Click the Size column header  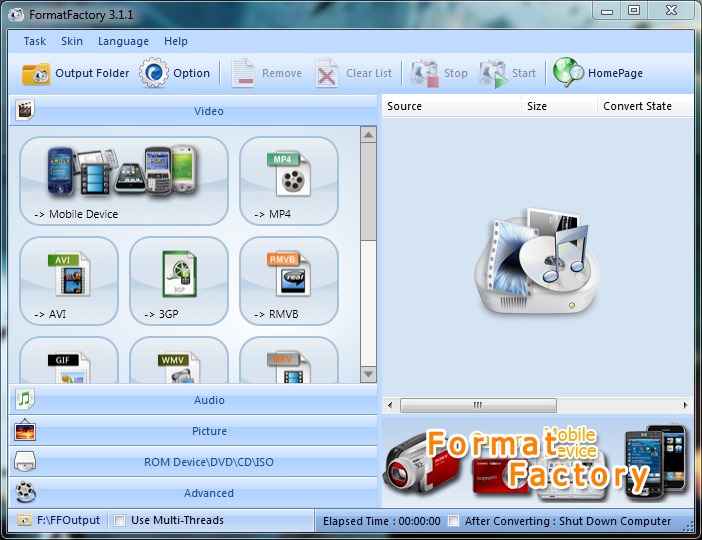pyautogui.click(x=559, y=106)
